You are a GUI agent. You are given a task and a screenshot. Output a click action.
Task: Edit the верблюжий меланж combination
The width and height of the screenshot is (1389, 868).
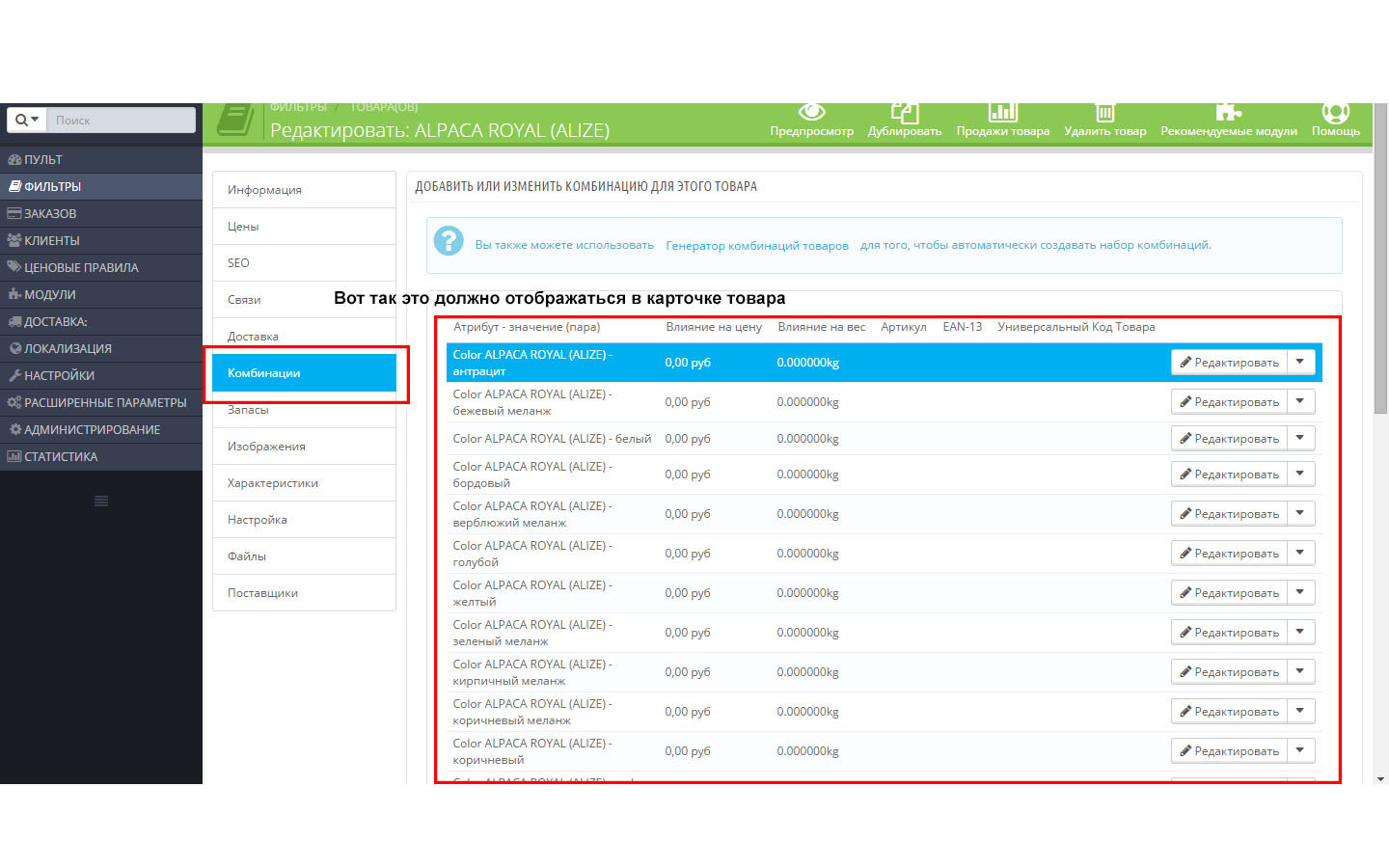click(x=1229, y=514)
